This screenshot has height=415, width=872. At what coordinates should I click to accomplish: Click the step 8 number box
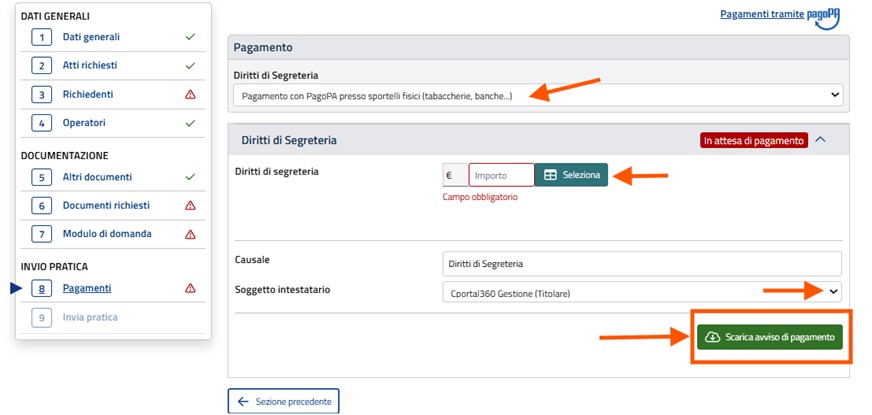pos(41,288)
